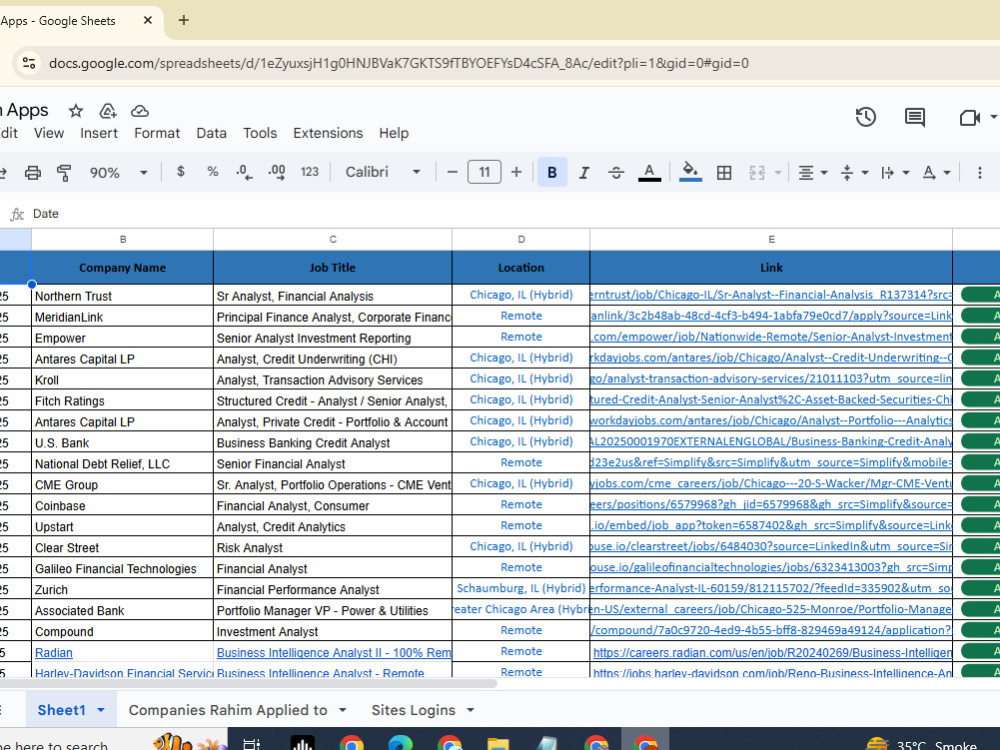Open the Insert menu

pyautogui.click(x=99, y=133)
